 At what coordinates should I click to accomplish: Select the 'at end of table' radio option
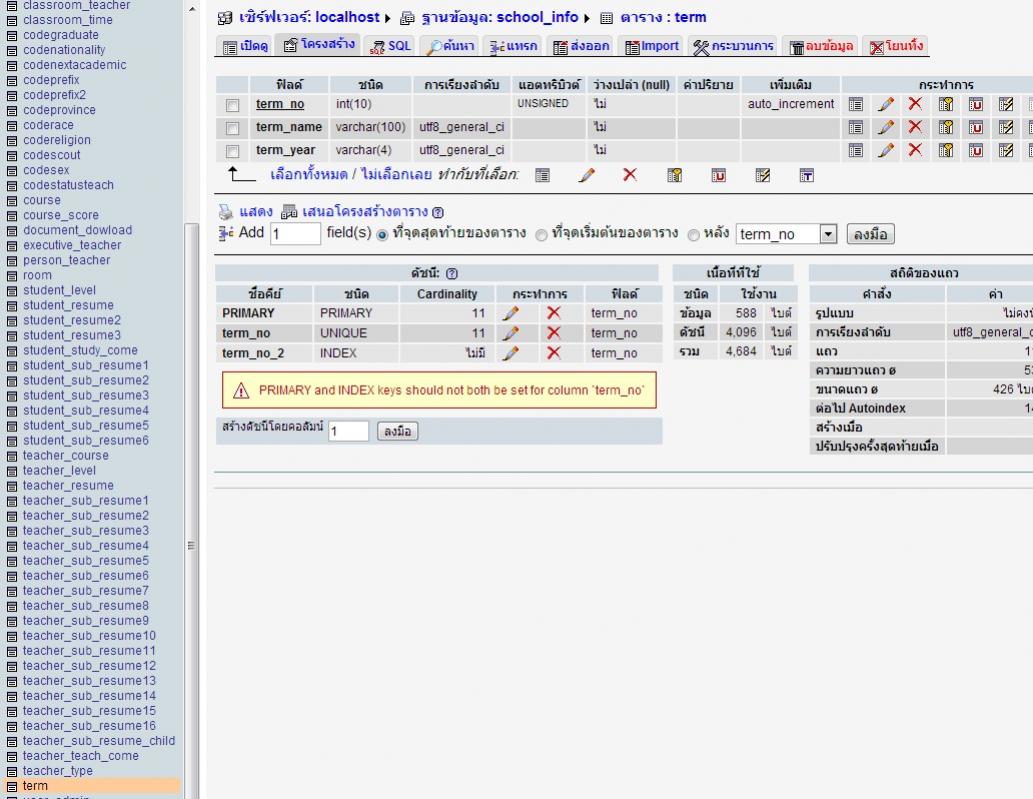click(x=382, y=235)
